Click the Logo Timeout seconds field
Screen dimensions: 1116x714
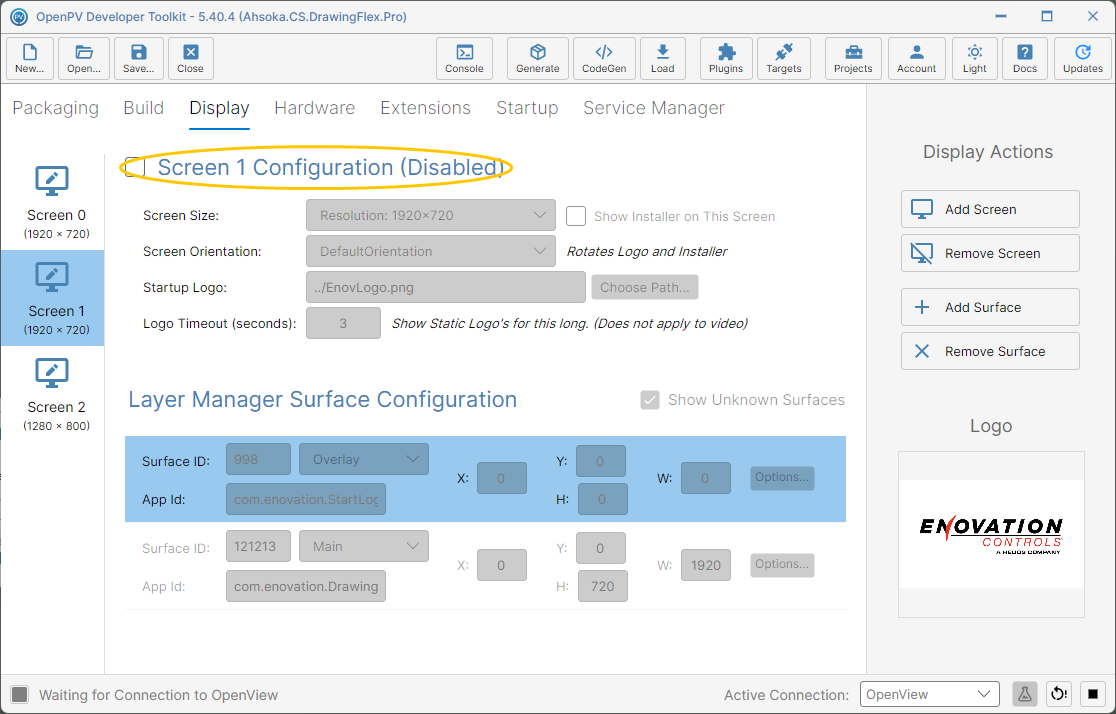[343, 323]
